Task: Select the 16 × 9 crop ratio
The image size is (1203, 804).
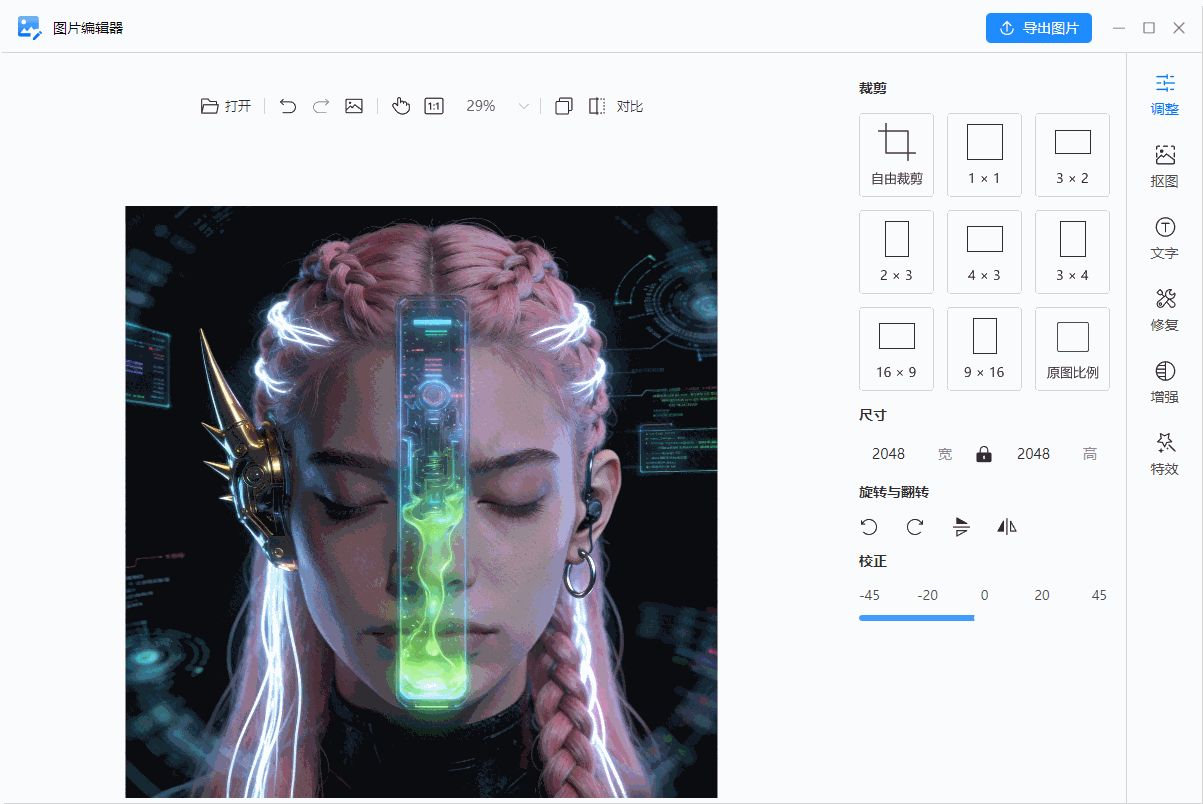Action: tap(896, 348)
